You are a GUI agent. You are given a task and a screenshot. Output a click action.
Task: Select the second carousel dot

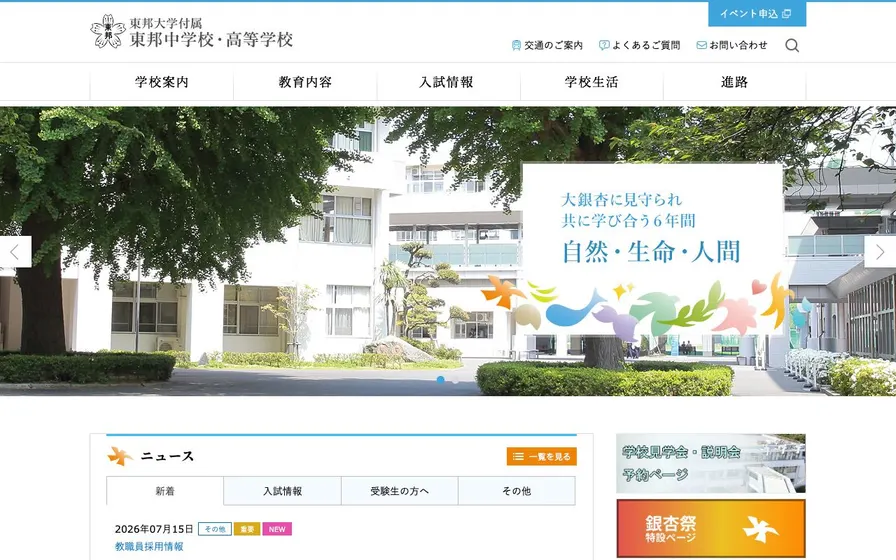tap(455, 379)
